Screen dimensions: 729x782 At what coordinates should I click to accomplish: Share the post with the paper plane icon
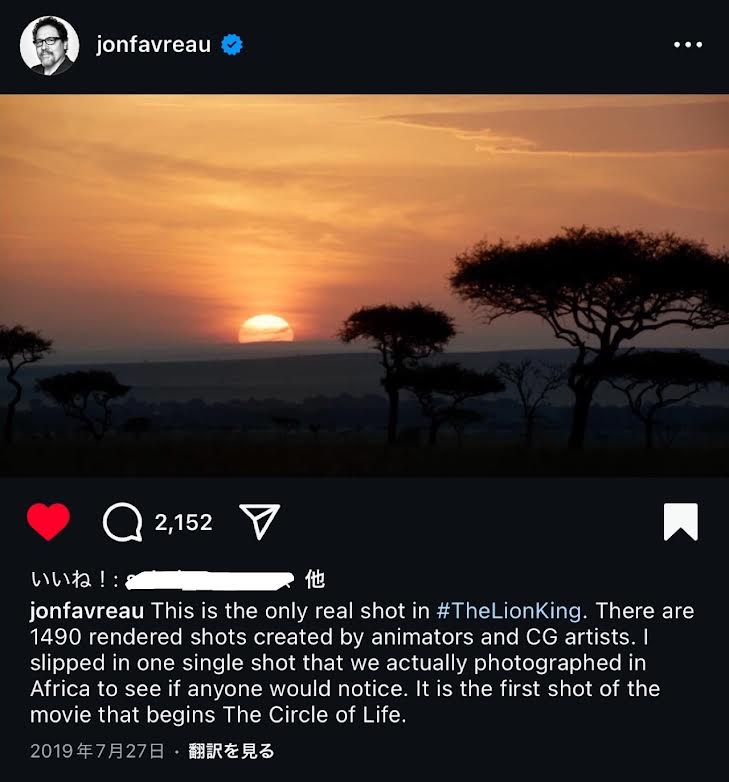[259, 522]
